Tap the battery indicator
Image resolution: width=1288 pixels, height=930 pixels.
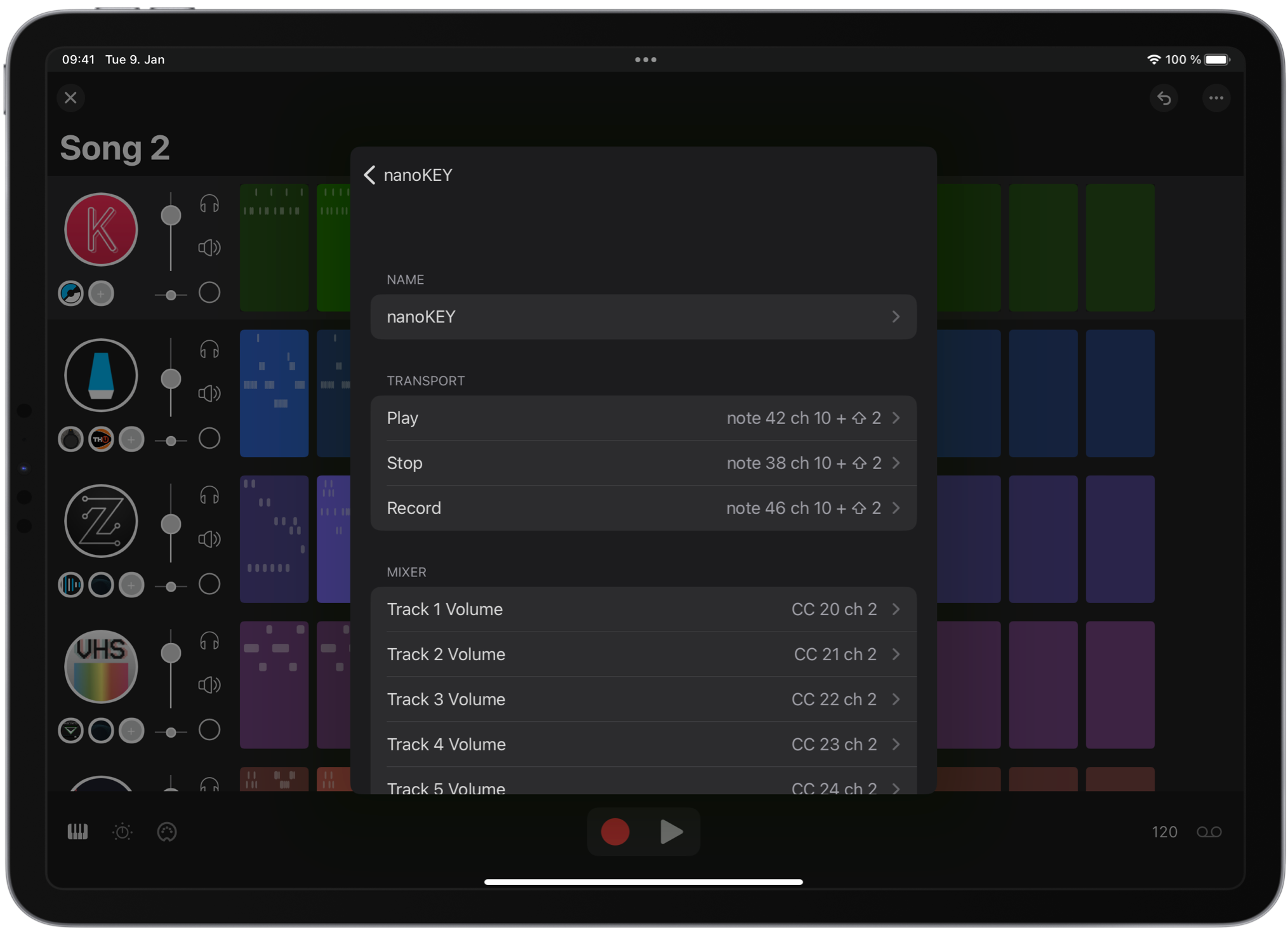[1218, 60]
